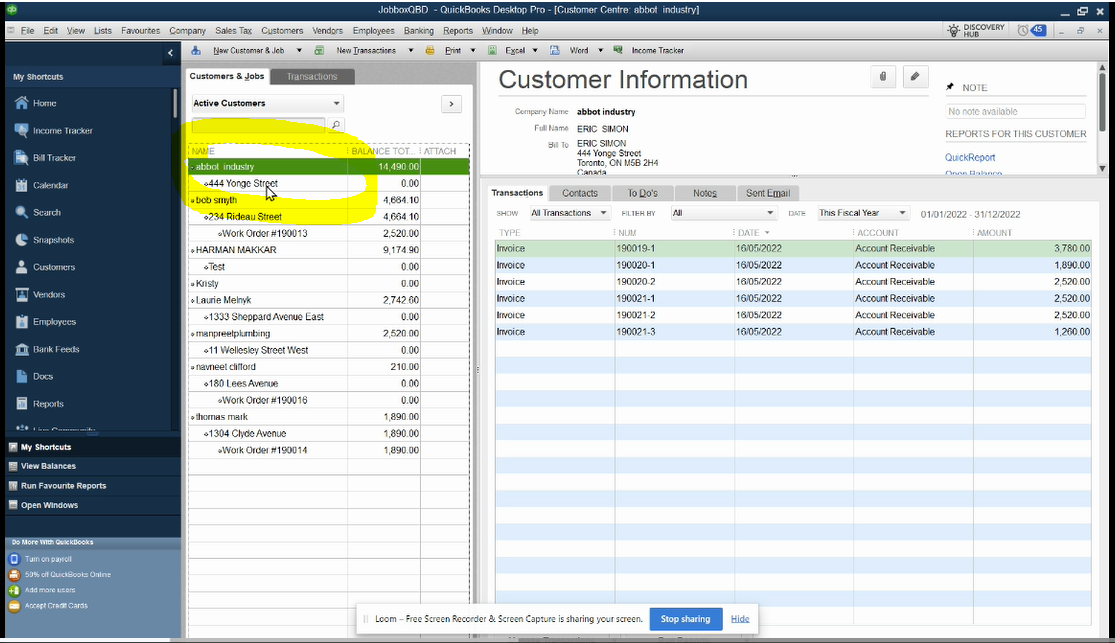Open the Sales Tax menu
This screenshot has width=1115, height=643.
(x=233, y=31)
